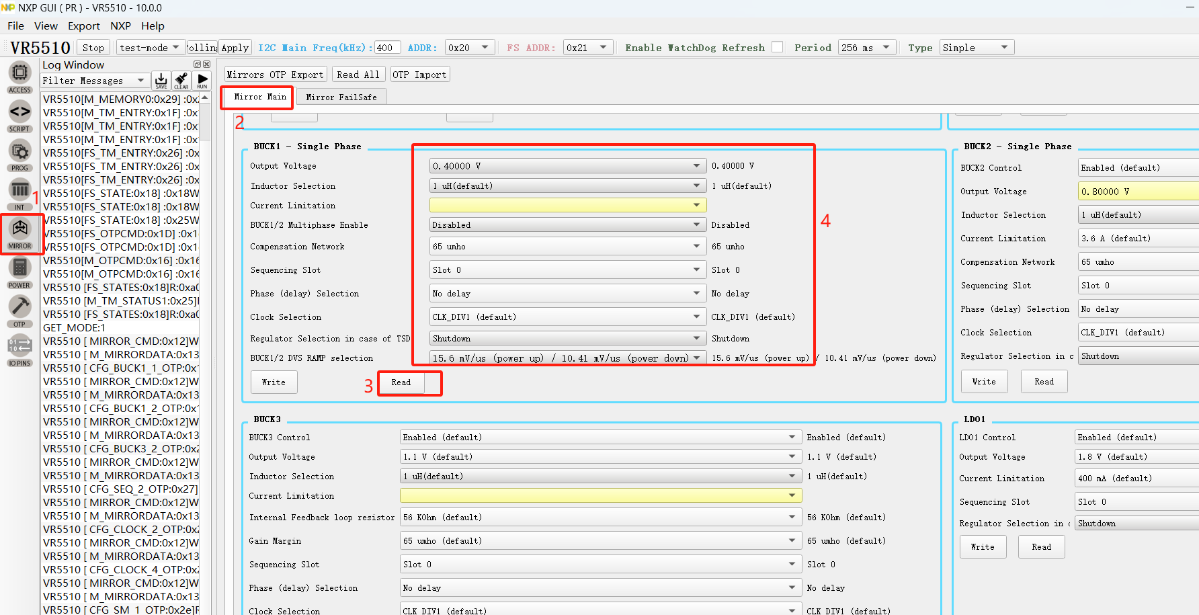Click the I2C Main Freq input field
Screen dimensions: 1199x615
(x=387, y=47)
